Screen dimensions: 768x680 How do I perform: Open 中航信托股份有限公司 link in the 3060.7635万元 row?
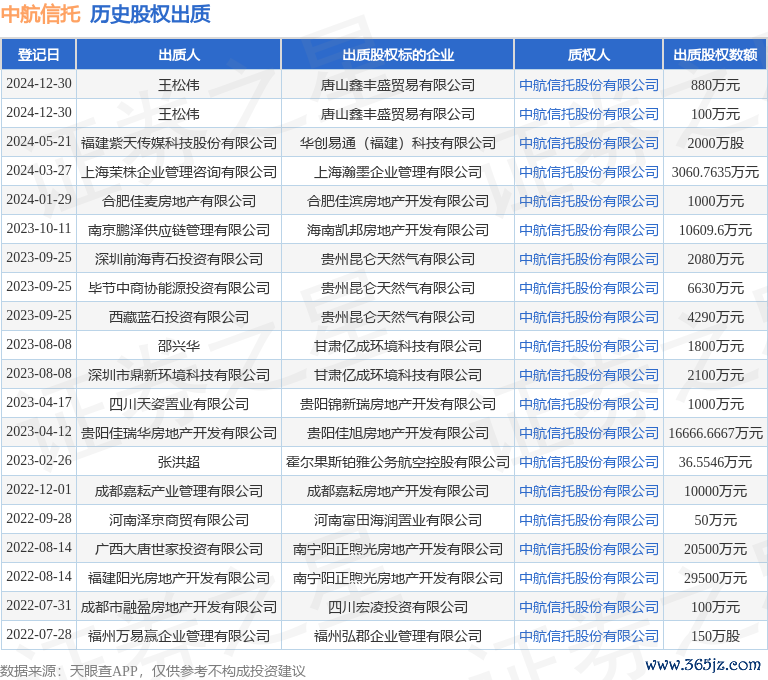point(589,172)
